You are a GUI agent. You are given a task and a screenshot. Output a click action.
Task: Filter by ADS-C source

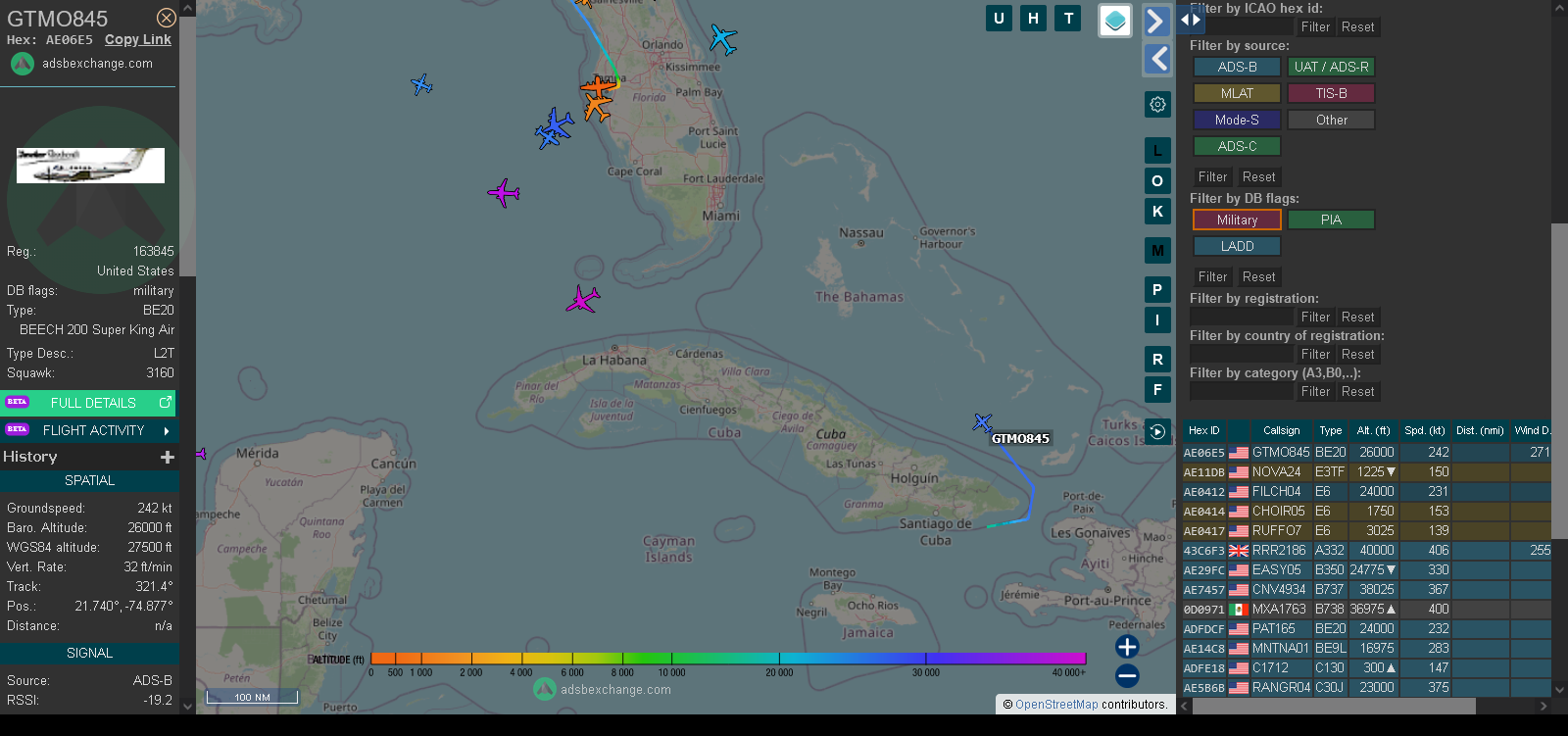click(x=1237, y=146)
